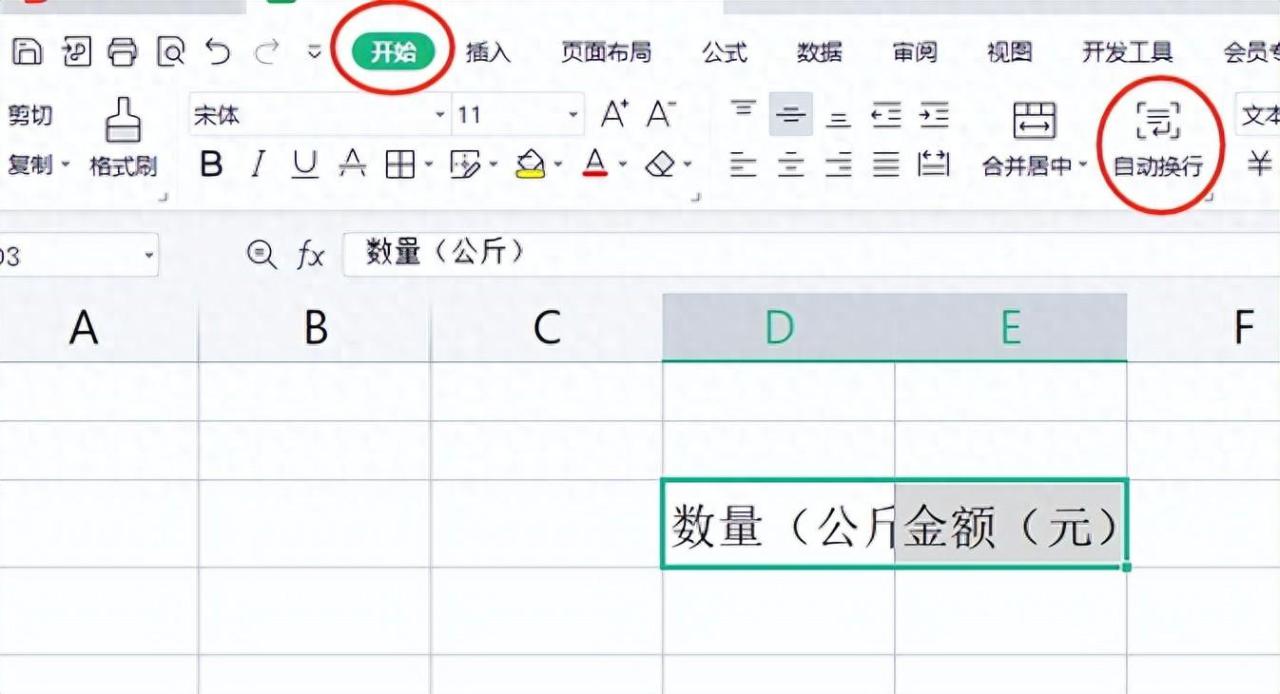Center text horizontally
The height and width of the screenshot is (694, 1280).
point(790,164)
